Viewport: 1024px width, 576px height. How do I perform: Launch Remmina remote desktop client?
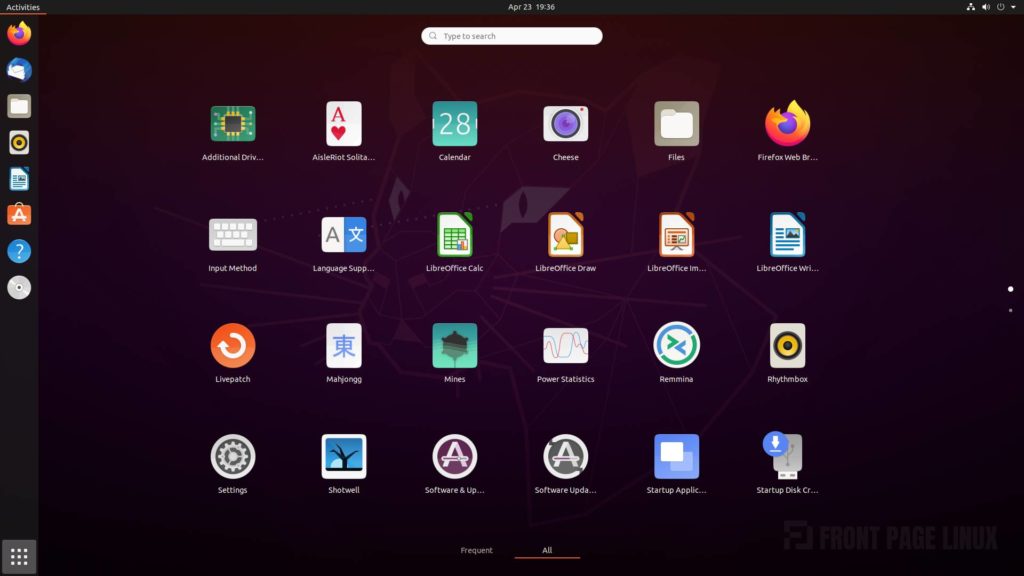(x=677, y=345)
